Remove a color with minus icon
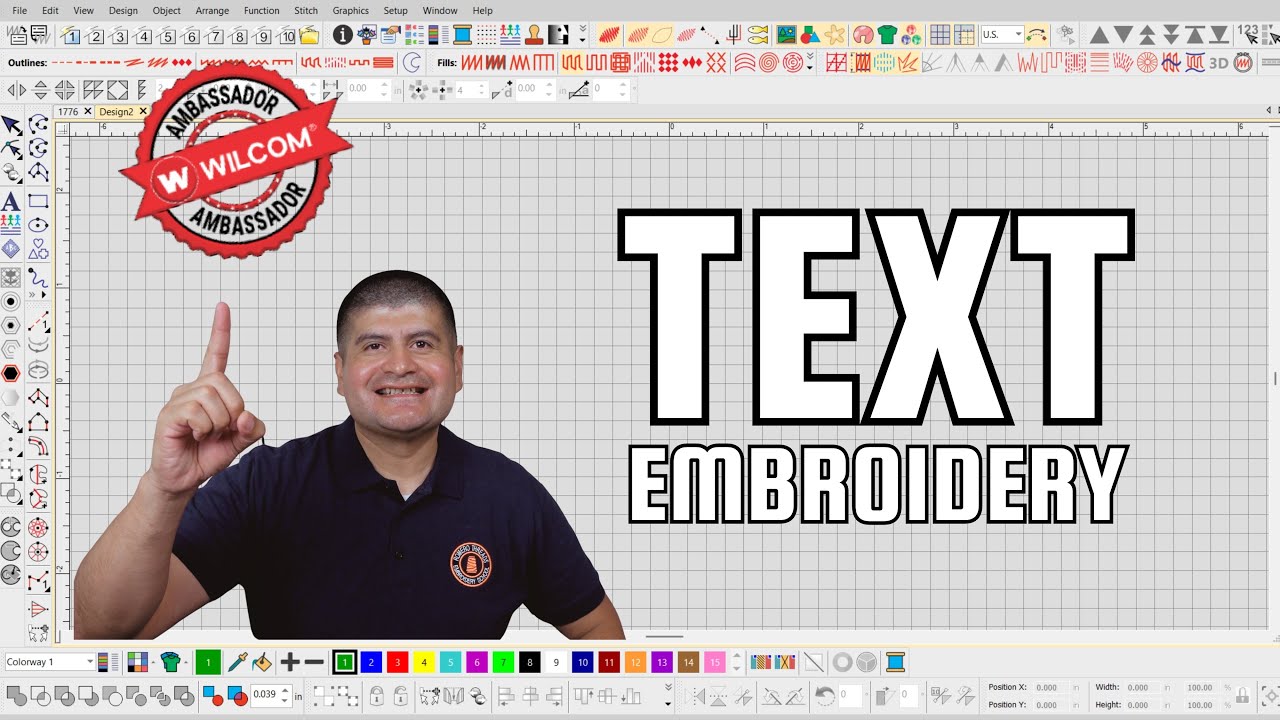1280x720 pixels. tap(314, 662)
